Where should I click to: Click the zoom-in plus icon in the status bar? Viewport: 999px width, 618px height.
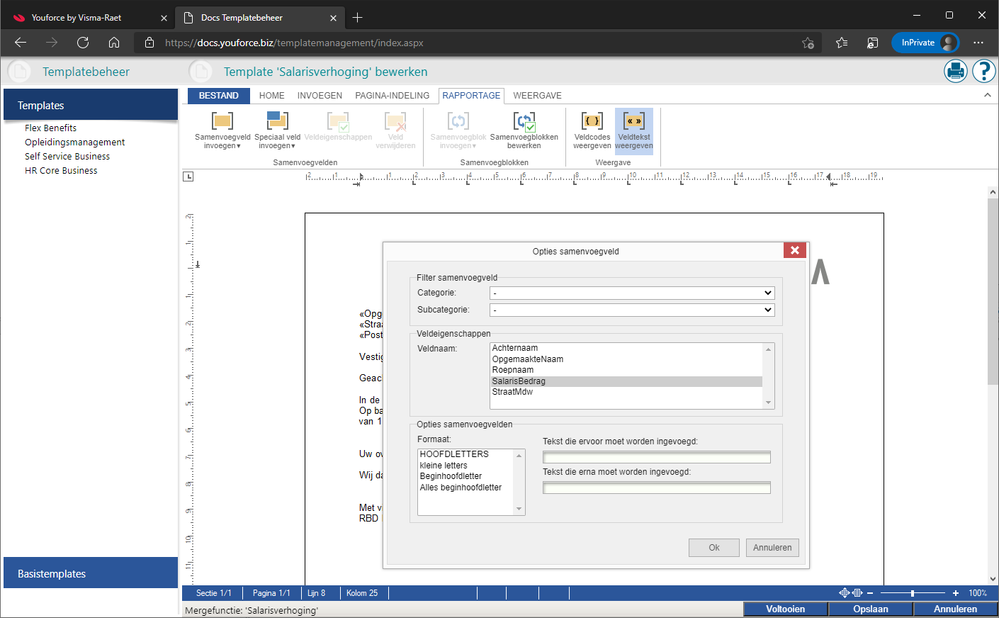(956, 593)
